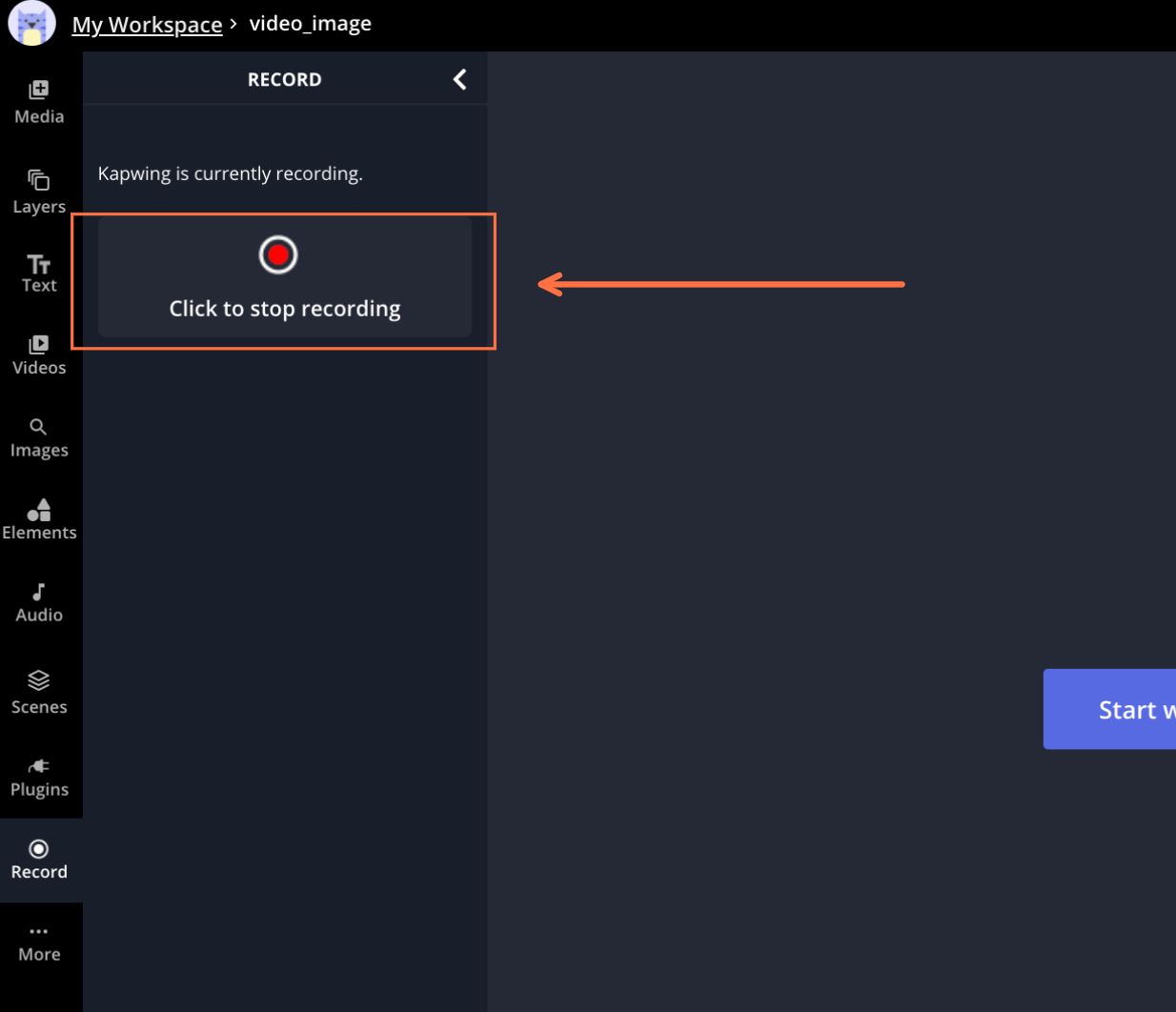Click the empty canvas area

click(x=762, y=476)
